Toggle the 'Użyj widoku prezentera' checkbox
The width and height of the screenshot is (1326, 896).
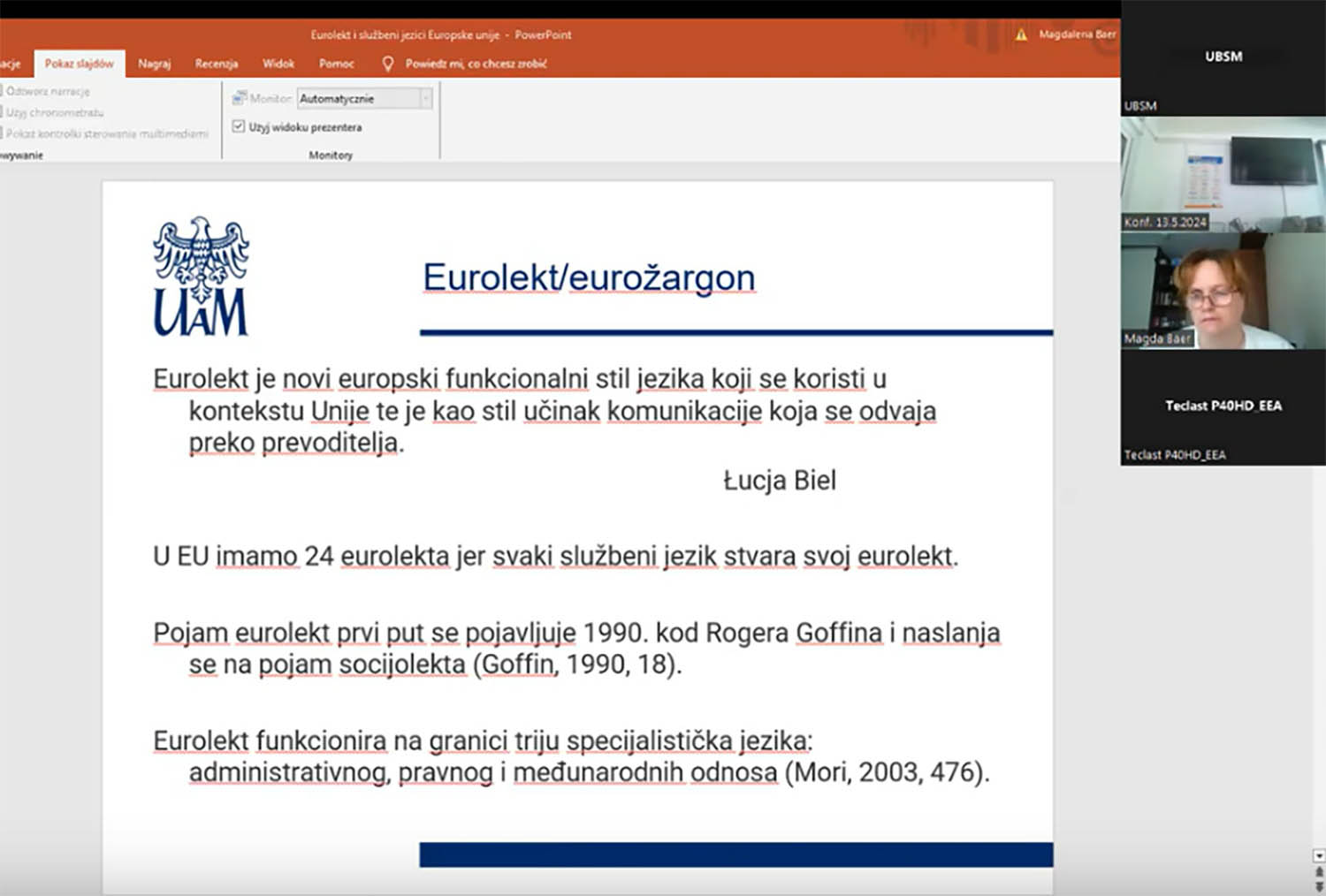tap(239, 126)
